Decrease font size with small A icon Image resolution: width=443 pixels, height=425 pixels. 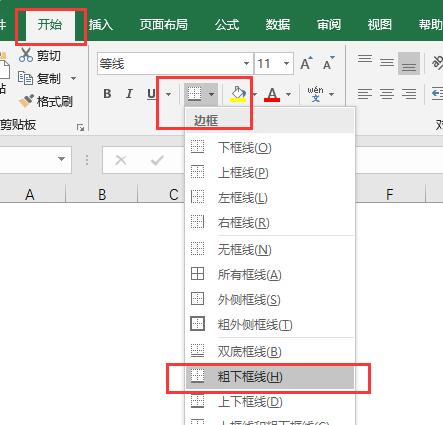pos(329,63)
